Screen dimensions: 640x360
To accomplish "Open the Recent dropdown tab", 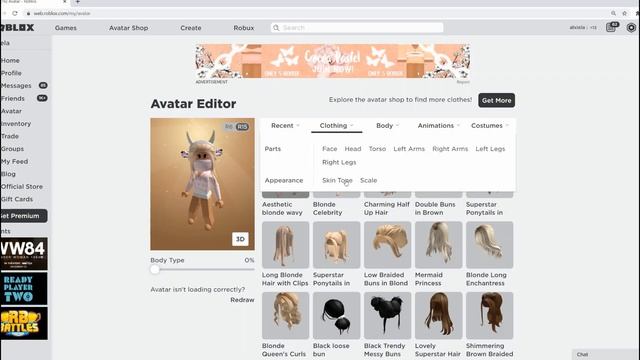I will pyautogui.click(x=285, y=126).
